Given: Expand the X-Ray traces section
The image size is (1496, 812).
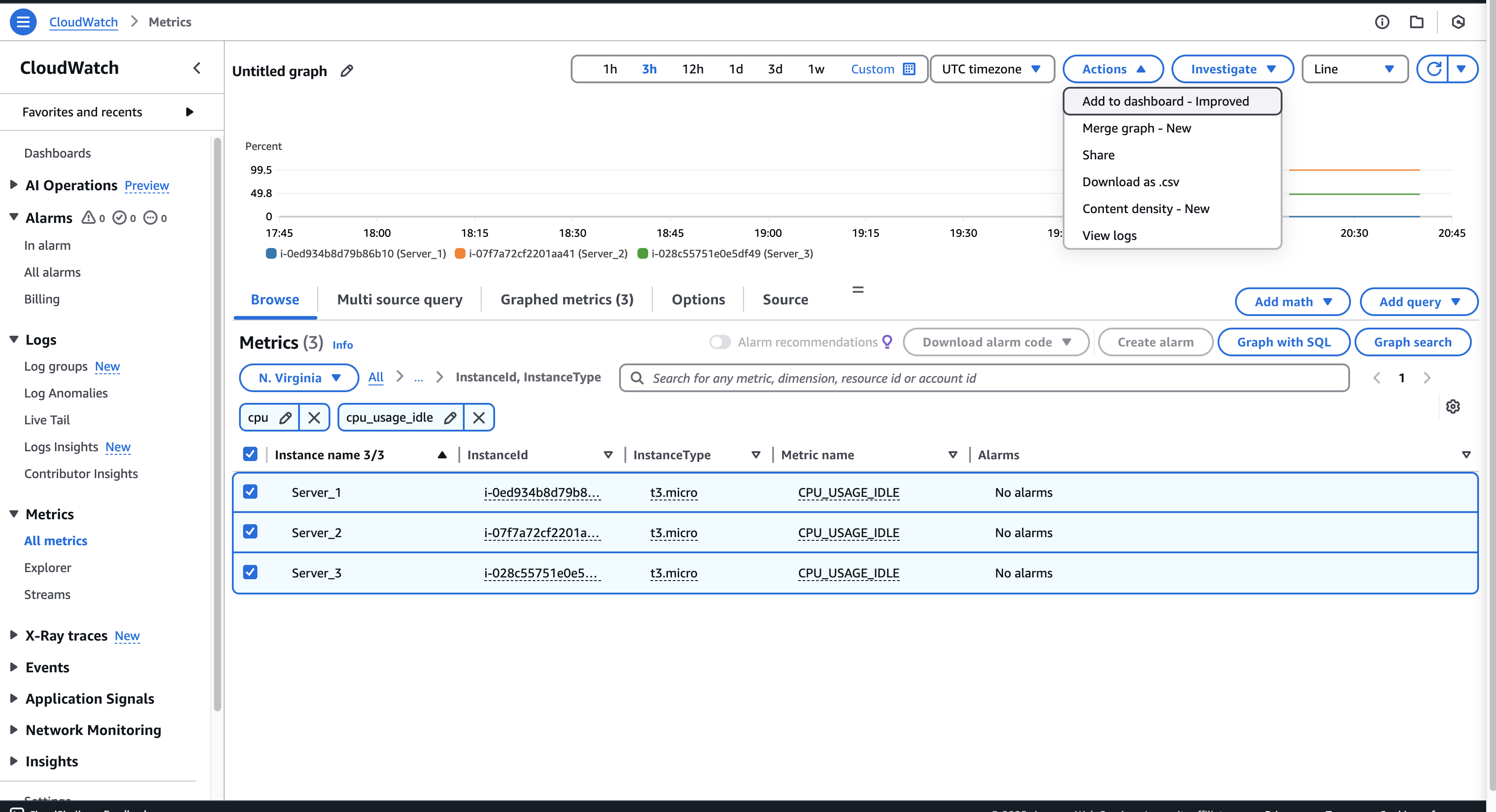Looking at the screenshot, I should pyautogui.click(x=13, y=636).
